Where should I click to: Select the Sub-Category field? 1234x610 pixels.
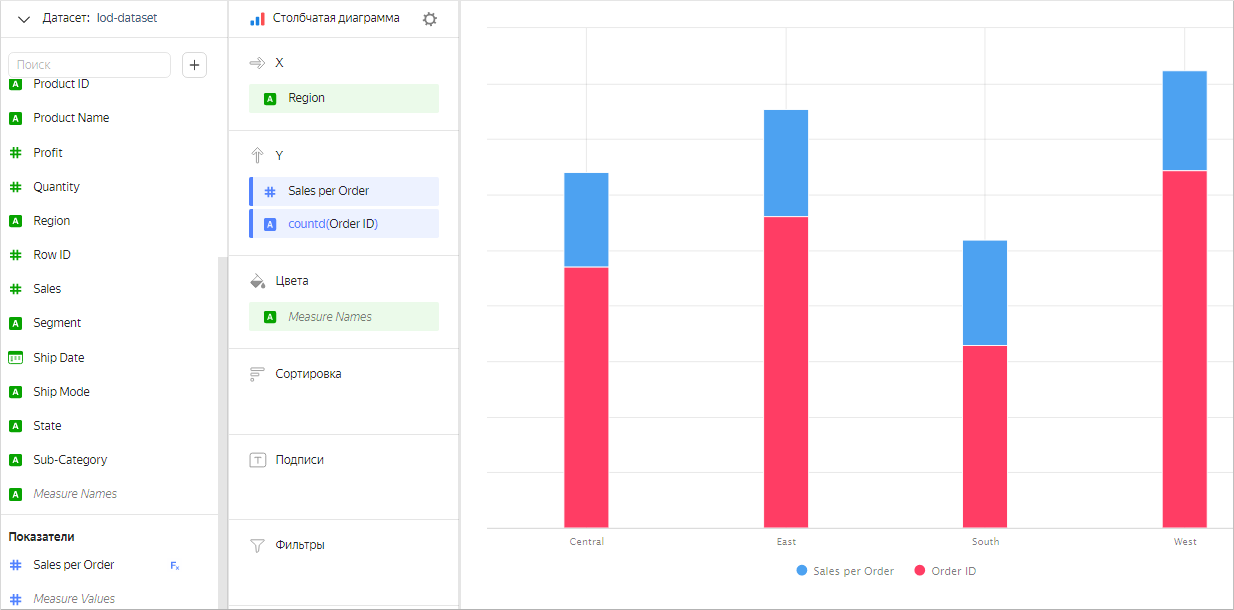[x=70, y=460]
